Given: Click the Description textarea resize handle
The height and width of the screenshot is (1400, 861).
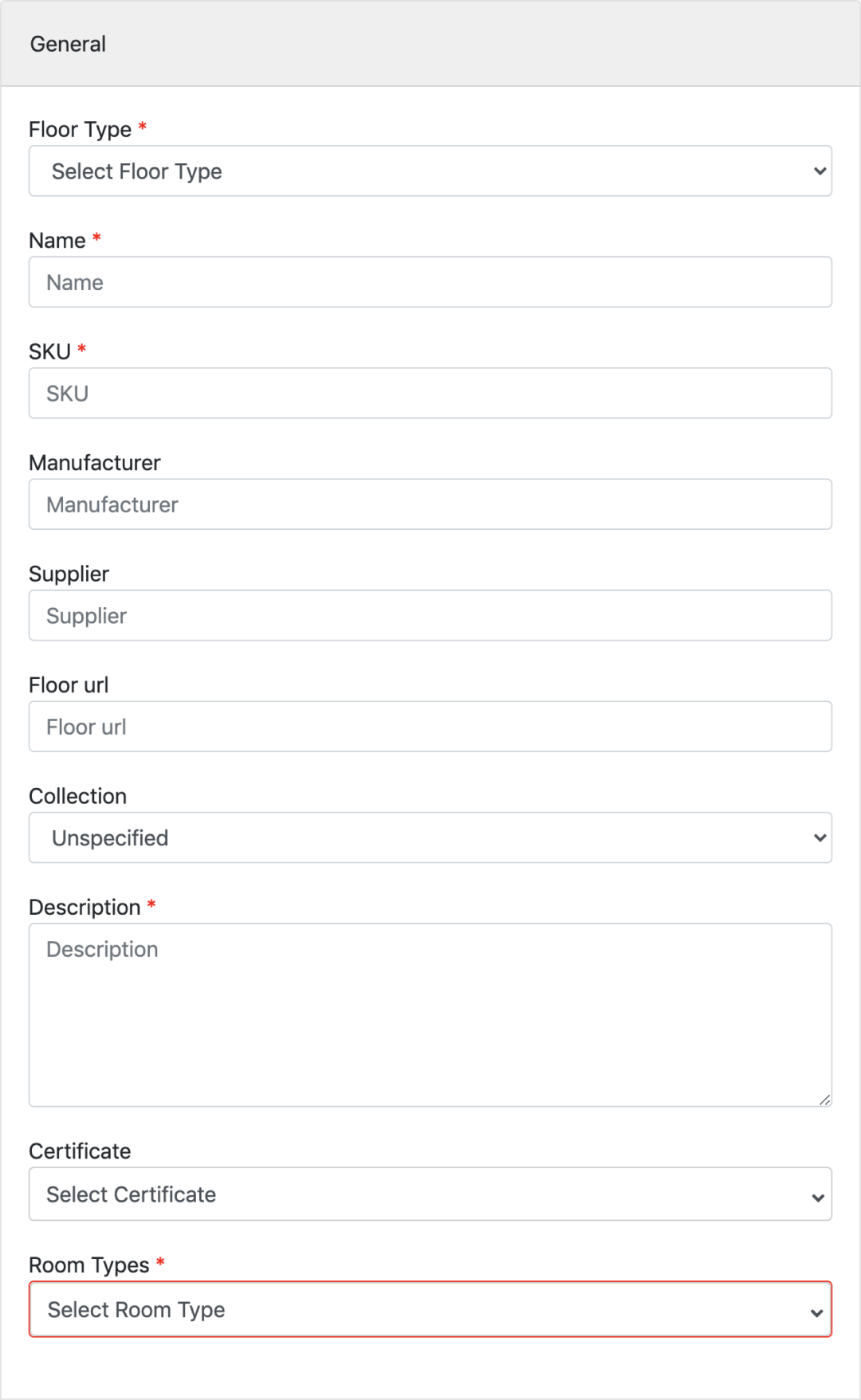Looking at the screenshot, I should pos(824,1100).
